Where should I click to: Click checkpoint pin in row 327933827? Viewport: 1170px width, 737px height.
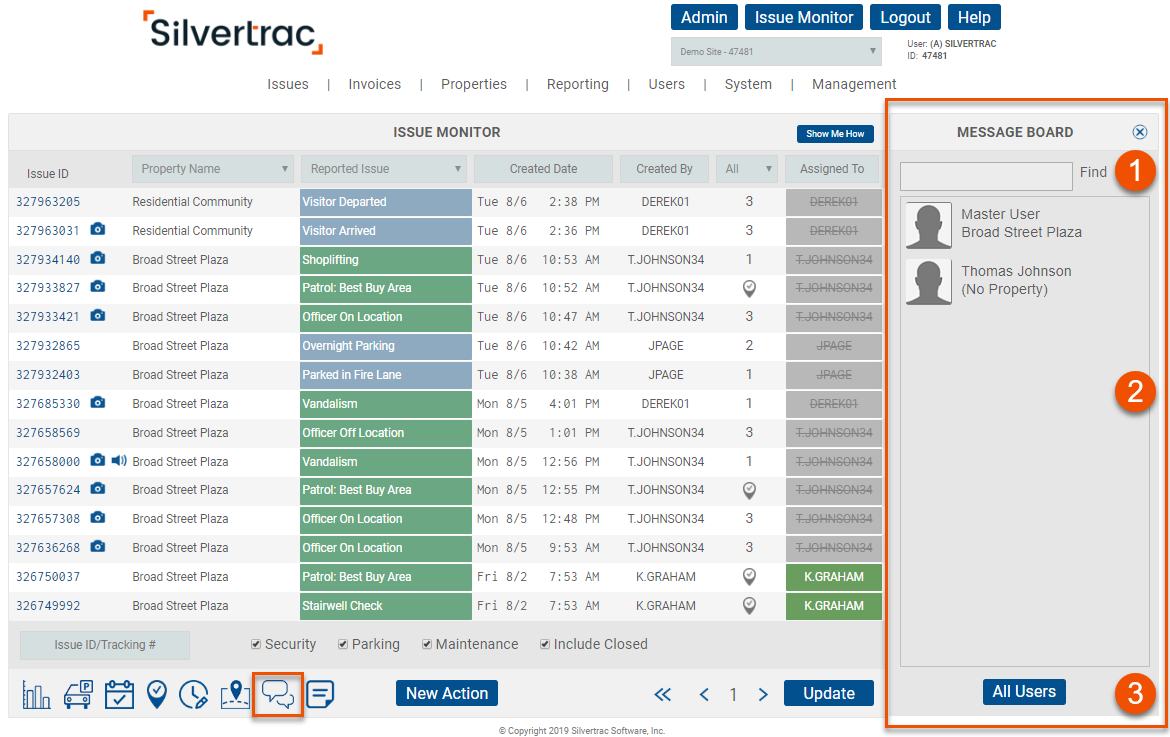(x=749, y=288)
